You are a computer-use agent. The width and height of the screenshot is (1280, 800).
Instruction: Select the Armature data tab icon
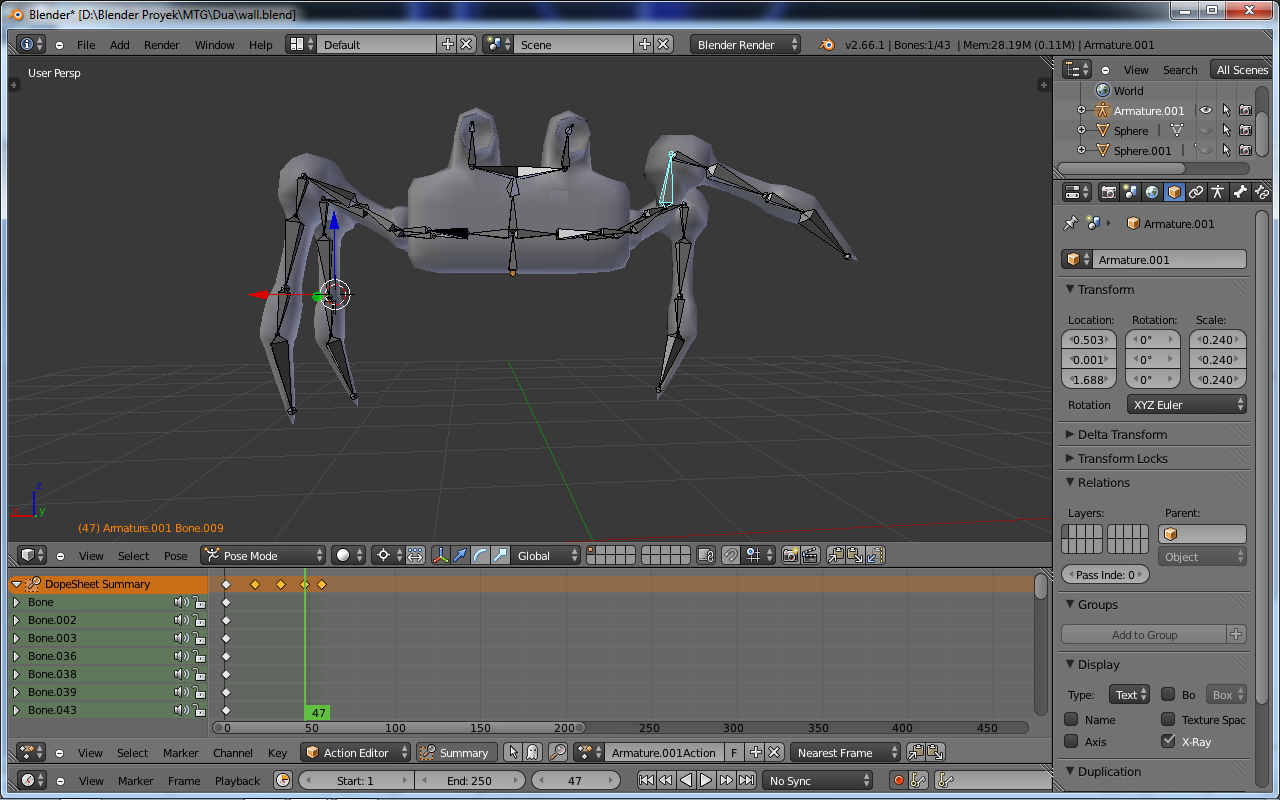[1218, 192]
